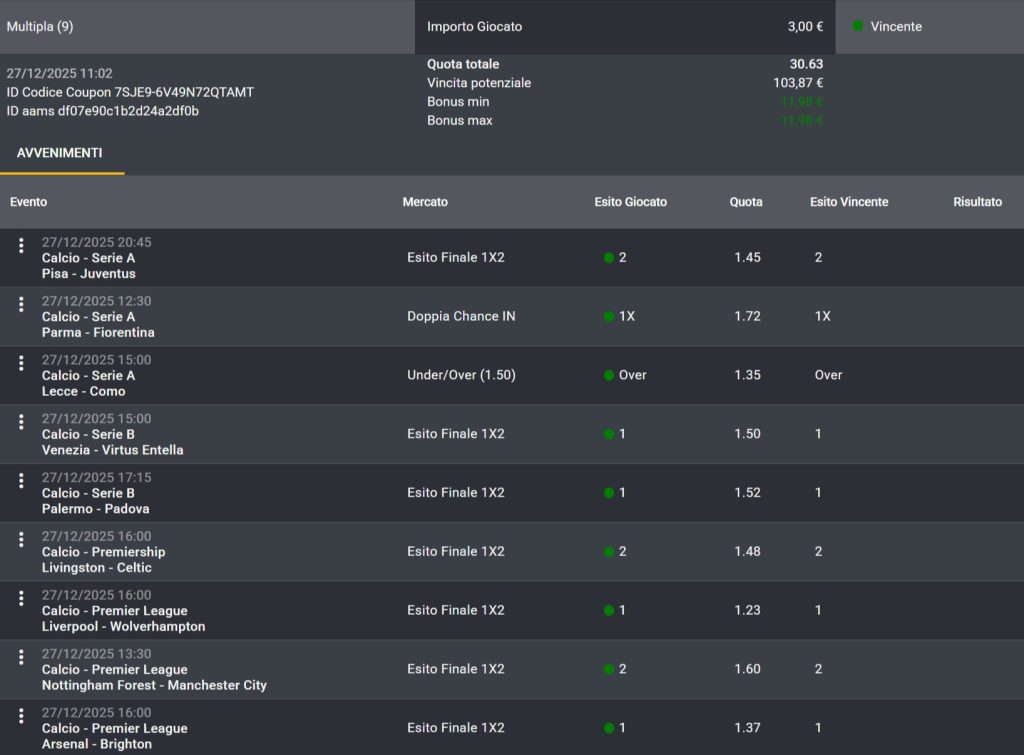Click the Doppia Chance IN market cell
The height and width of the screenshot is (755, 1024).
(461, 316)
